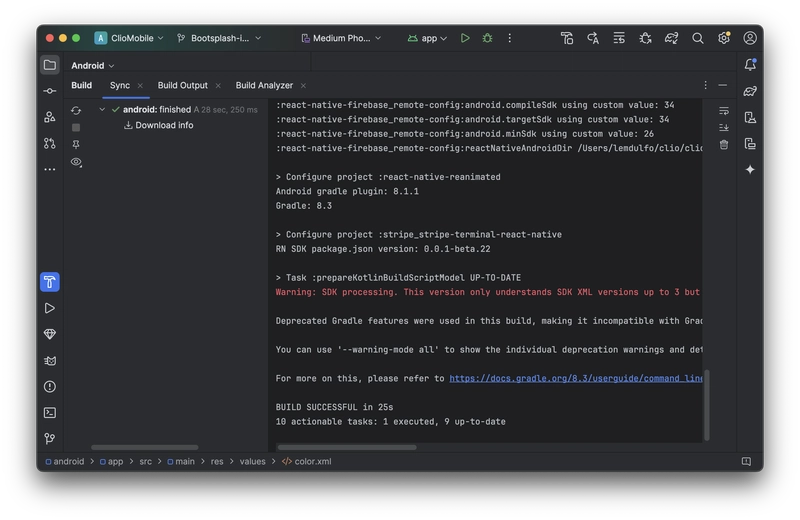Open the Structure tool window icon
800x520 pixels.
pos(49,117)
